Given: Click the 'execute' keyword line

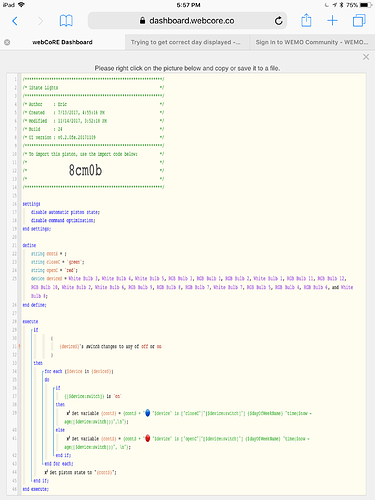Looking at the screenshot, I should pos(30,322).
